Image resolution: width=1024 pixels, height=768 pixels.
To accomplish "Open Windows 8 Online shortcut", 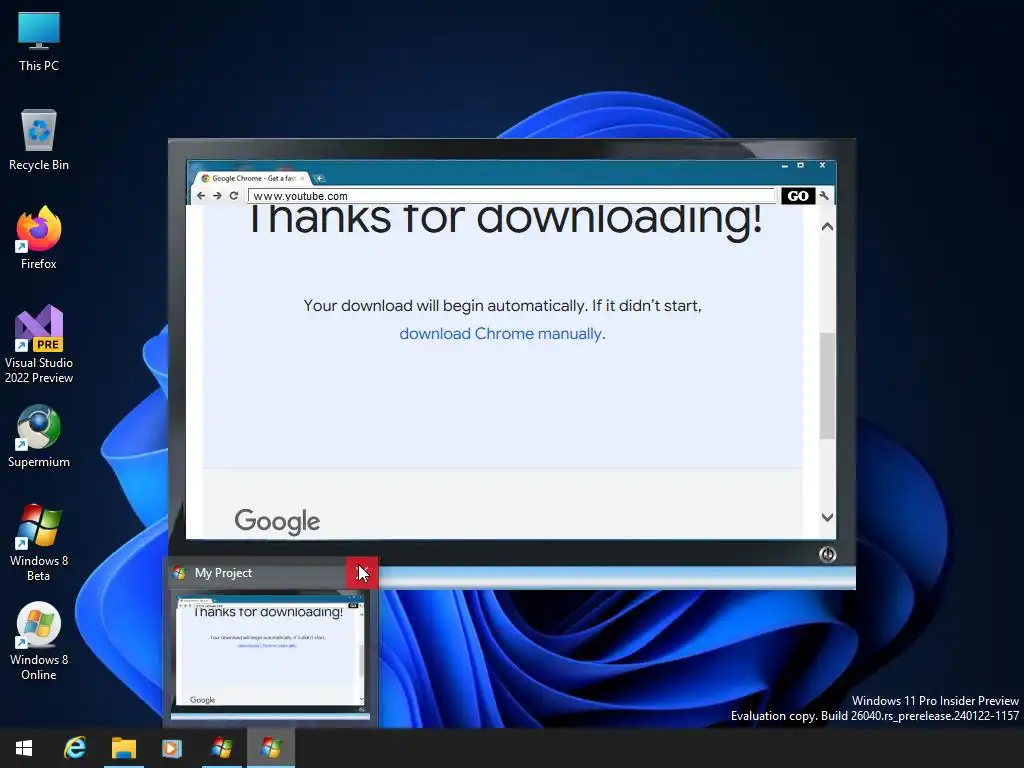I will [39, 641].
